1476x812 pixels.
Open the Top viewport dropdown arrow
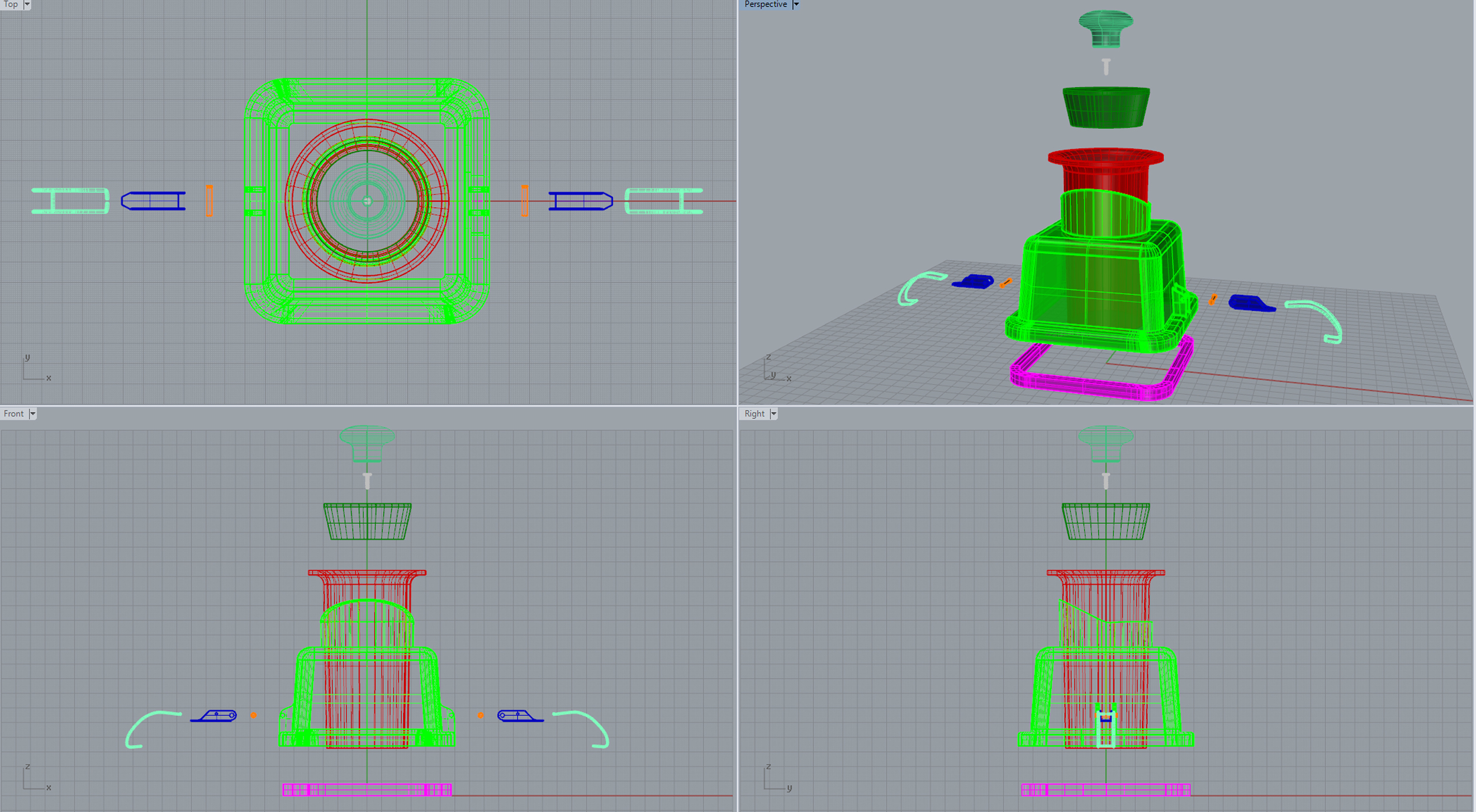click(x=27, y=5)
